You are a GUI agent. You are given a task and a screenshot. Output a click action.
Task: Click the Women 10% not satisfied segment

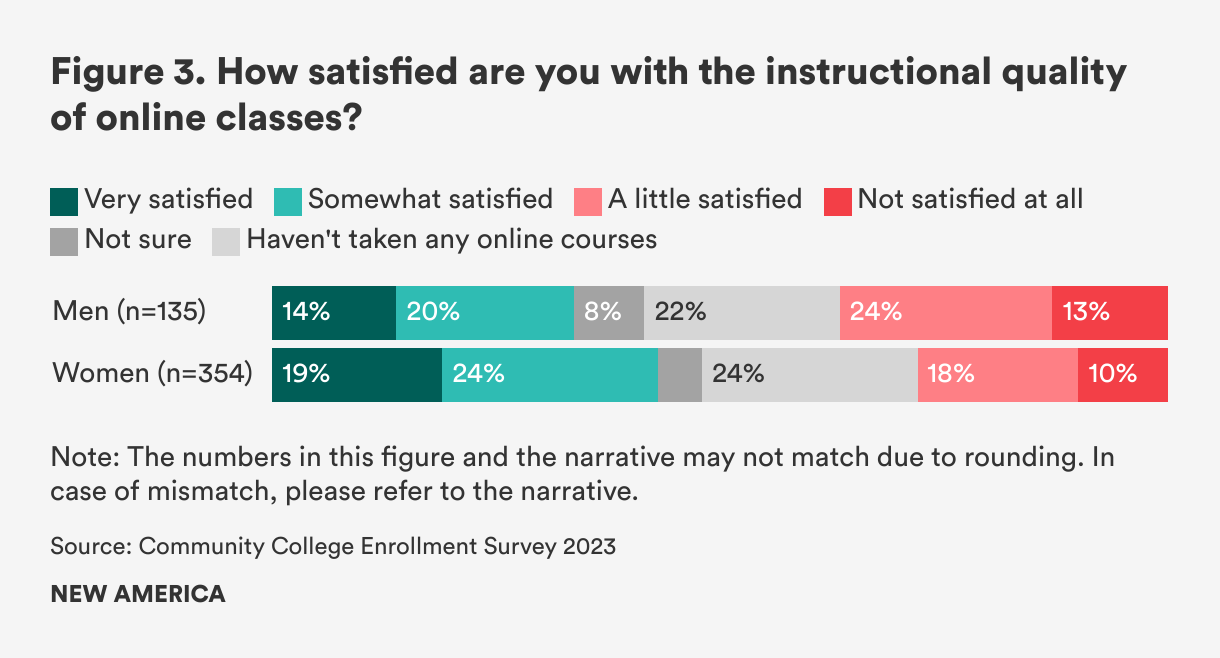[1122, 374]
